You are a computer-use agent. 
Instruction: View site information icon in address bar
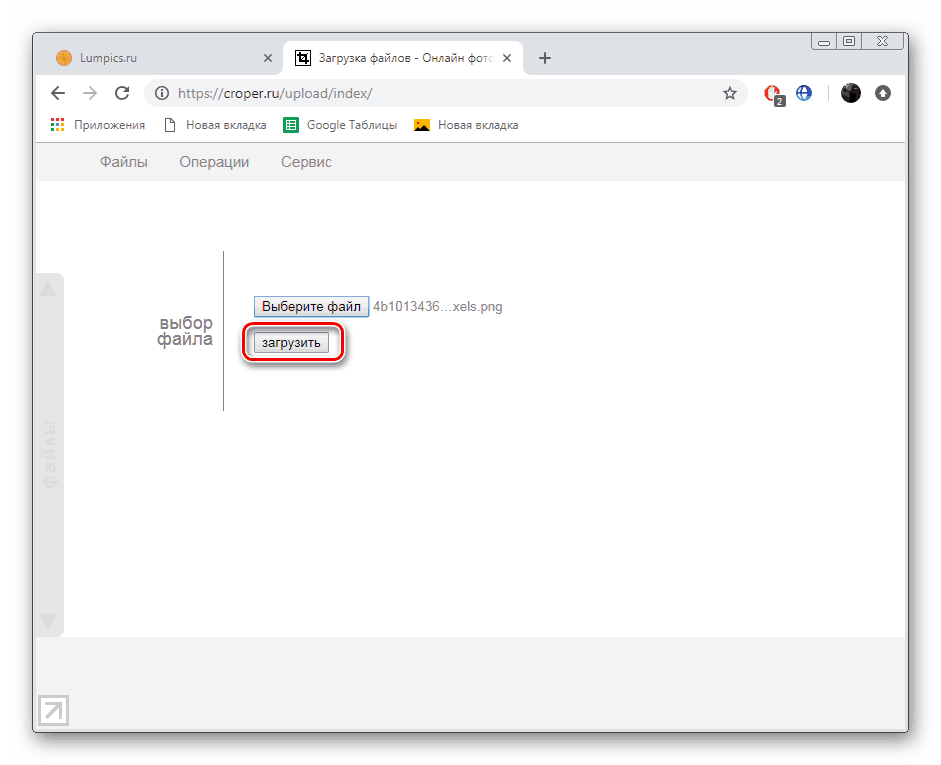tap(162, 93)
